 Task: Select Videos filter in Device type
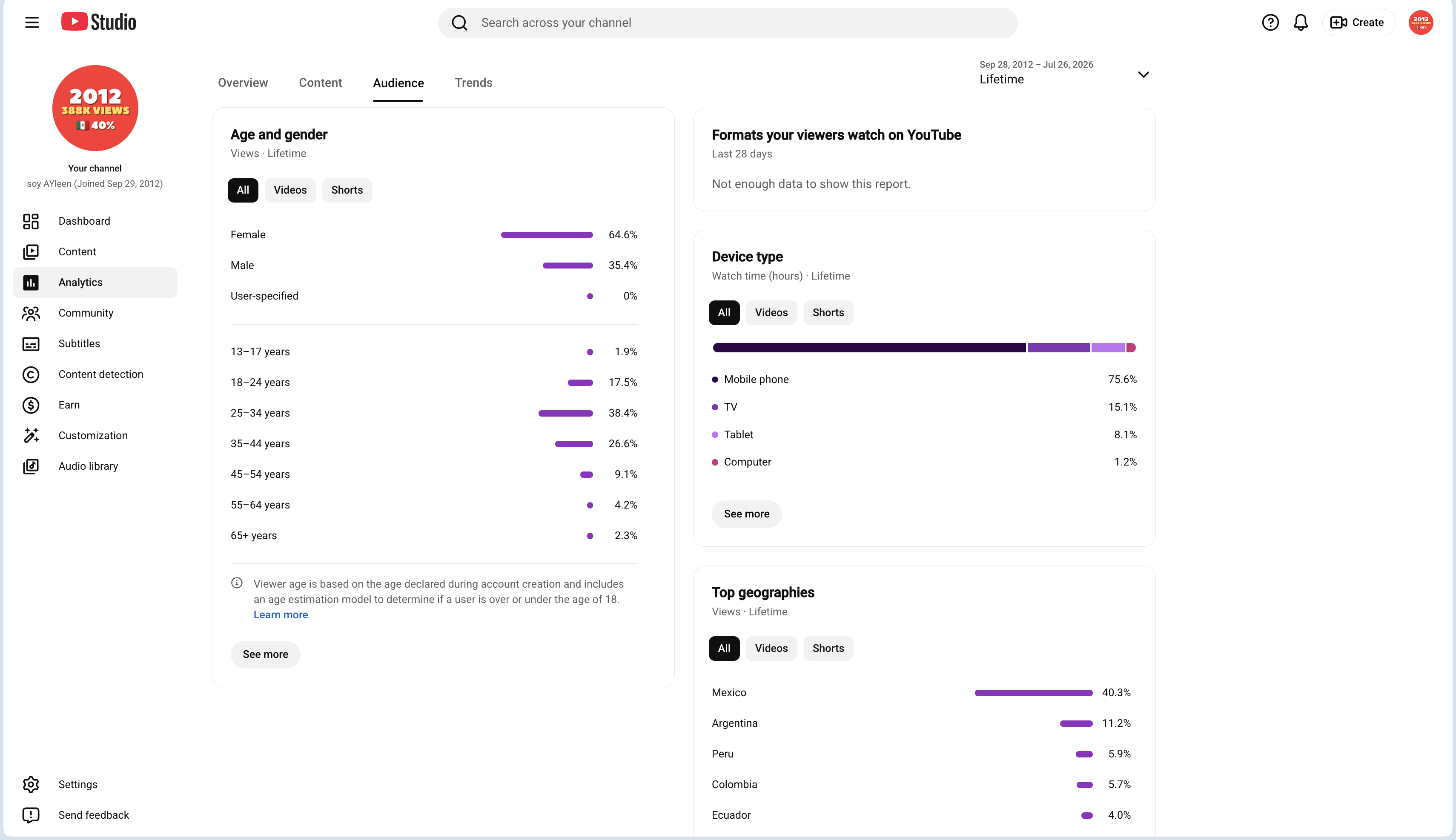pyautogui.click(x=771, y=313)
